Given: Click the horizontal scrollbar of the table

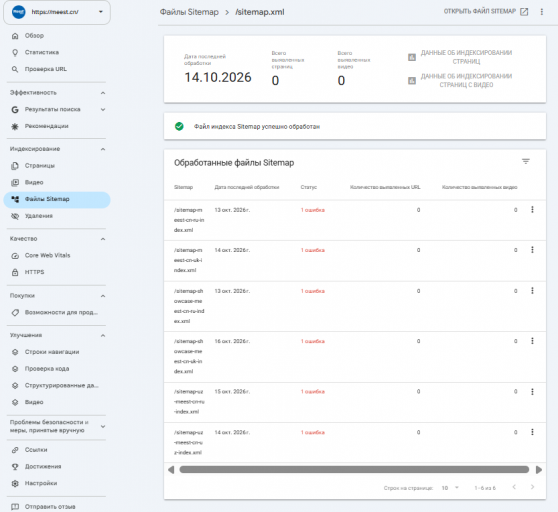Looking at the screenshot, I should click(354, 470).
